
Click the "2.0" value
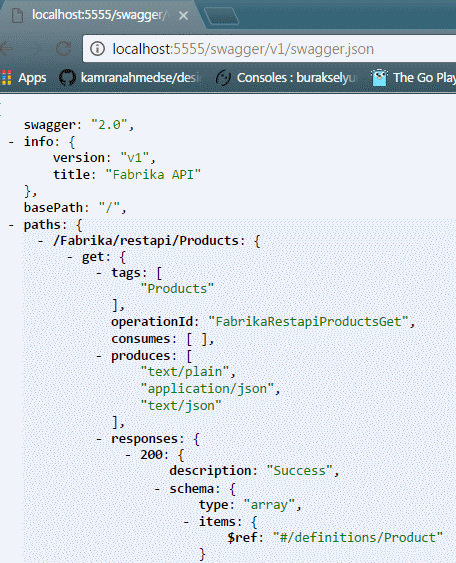pos(110,125)
